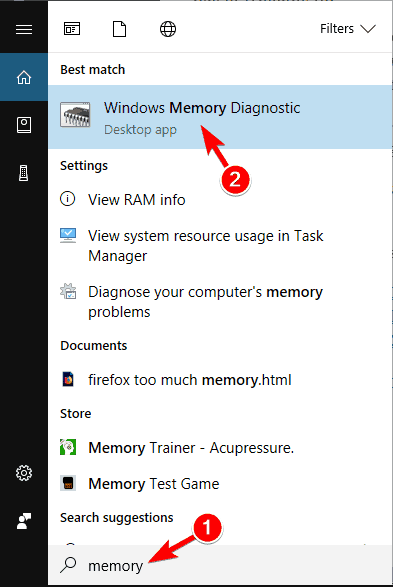The width and height of the screenshot is (393, 587).
Task: Open Windows Memory Diagnostic desktop app
Action: (220, 117)
